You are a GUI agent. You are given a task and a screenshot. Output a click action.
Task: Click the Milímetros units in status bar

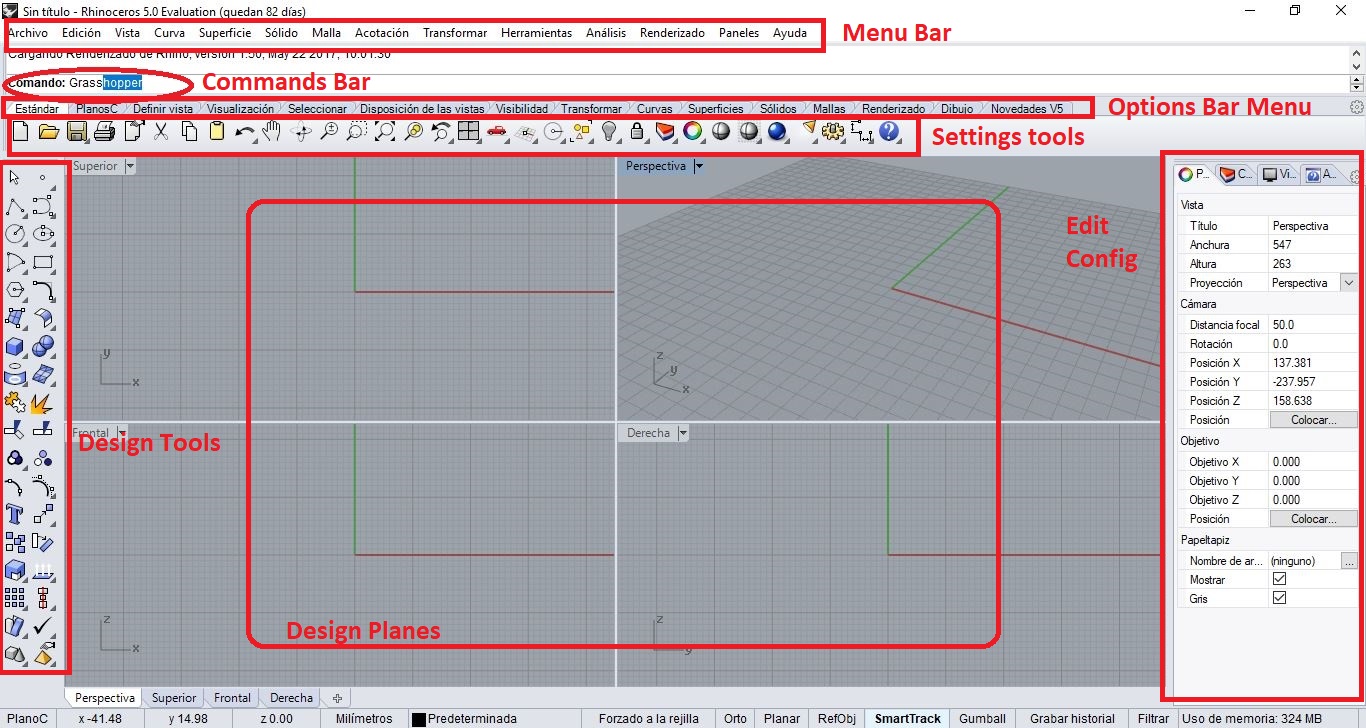click(x=365, y=718)
